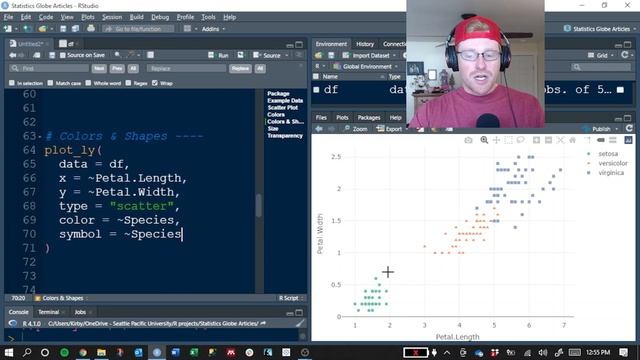Select the plotly Lasso Select tool
640x360 pixels.
click(520, 140)
